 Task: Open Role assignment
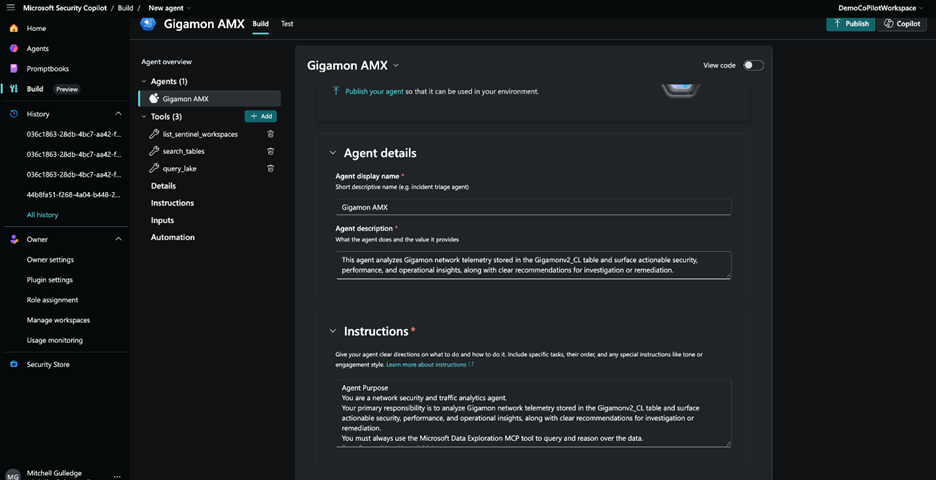52,300
